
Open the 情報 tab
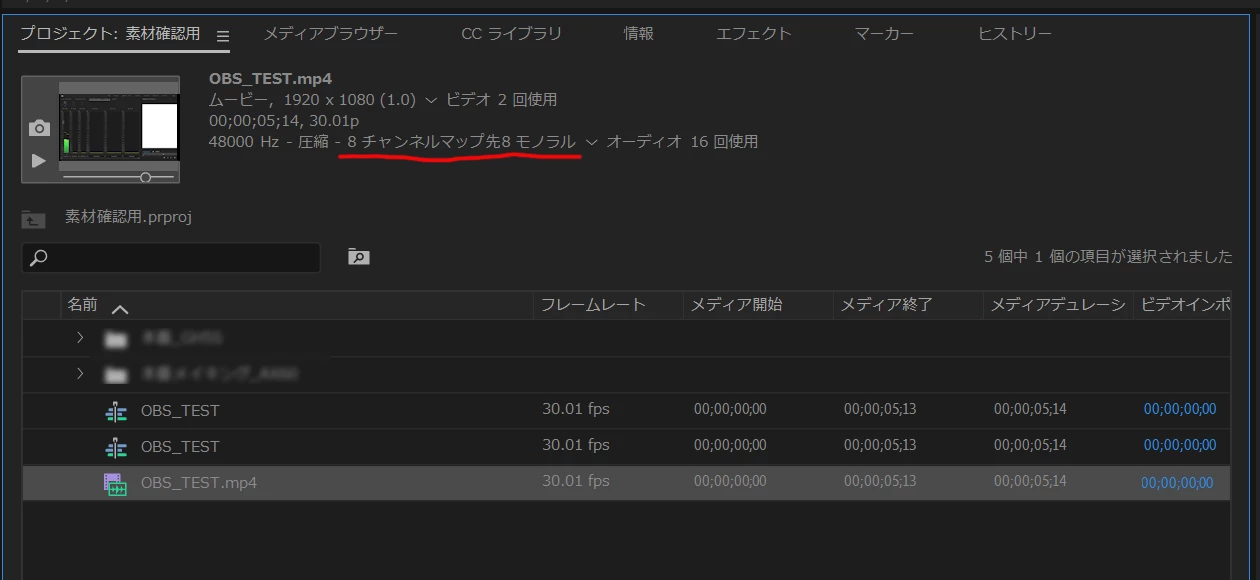(639, 34)
